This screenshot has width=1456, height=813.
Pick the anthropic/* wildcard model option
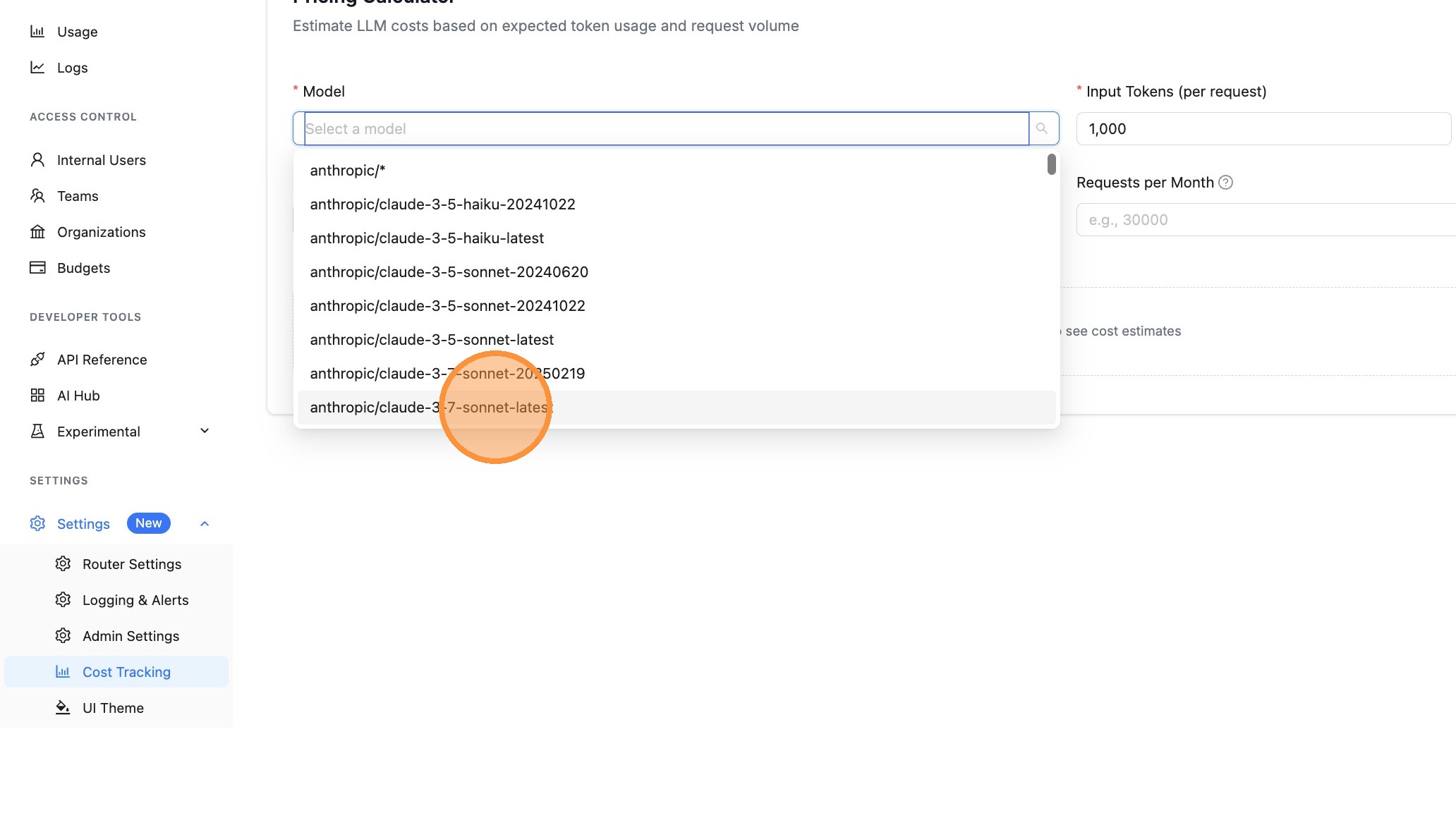pyautogui.click(x=348, y=171)
